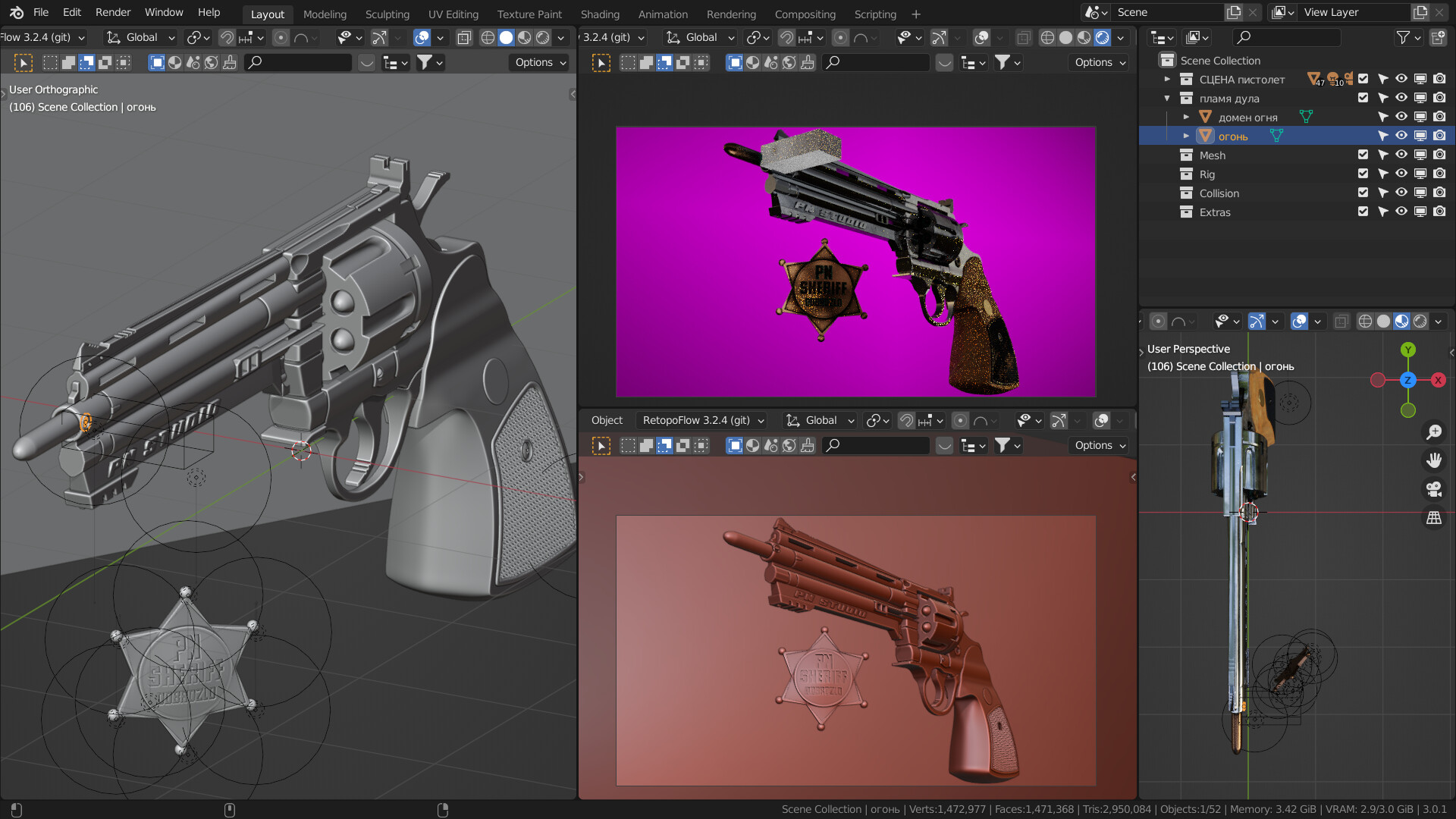The image size is (1456, 819).
Task: Click the outliner filter funnel icon
Action: click(x=1403, y=37)
